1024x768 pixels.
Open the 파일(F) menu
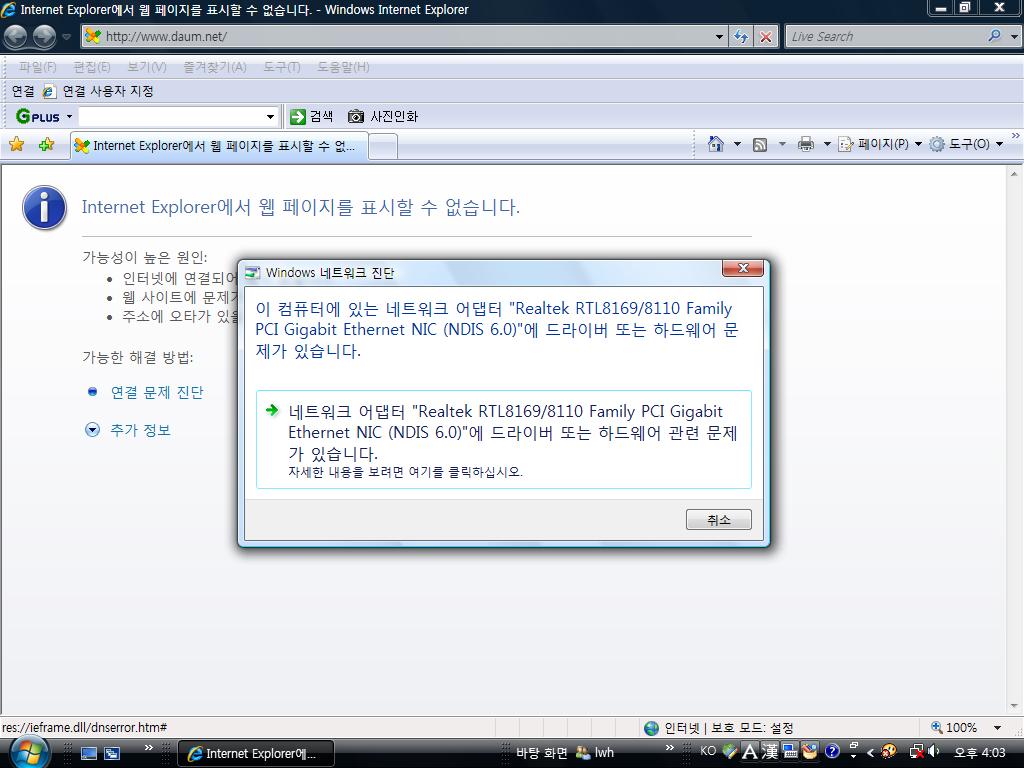click(37, 67)
